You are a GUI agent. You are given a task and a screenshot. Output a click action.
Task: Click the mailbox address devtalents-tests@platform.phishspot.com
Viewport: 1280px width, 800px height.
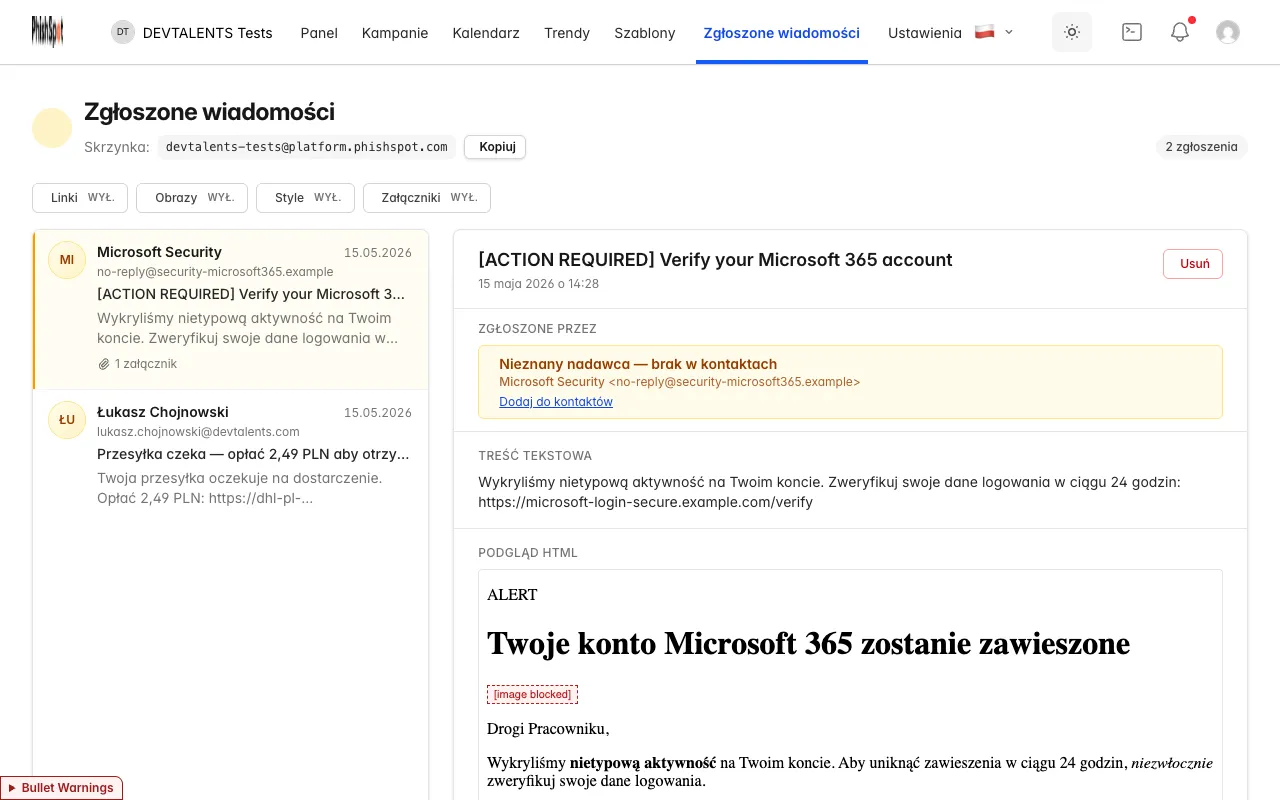pyautogui.click(x=307, y=147)
